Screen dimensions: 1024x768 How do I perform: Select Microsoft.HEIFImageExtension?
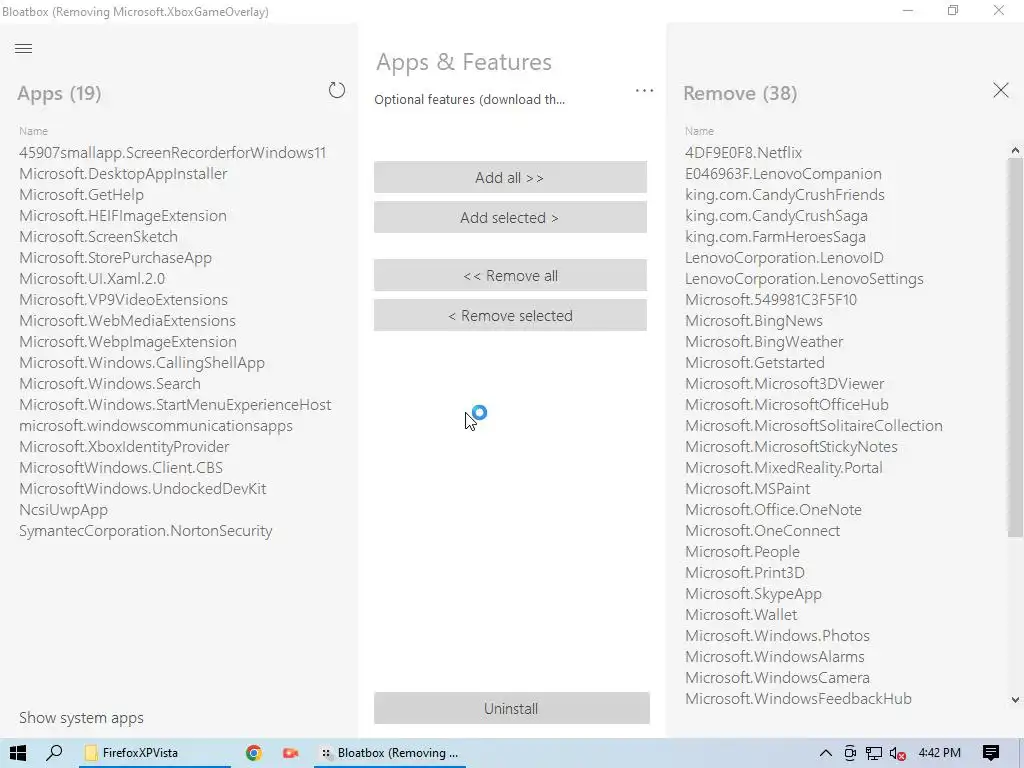[123, 216]
